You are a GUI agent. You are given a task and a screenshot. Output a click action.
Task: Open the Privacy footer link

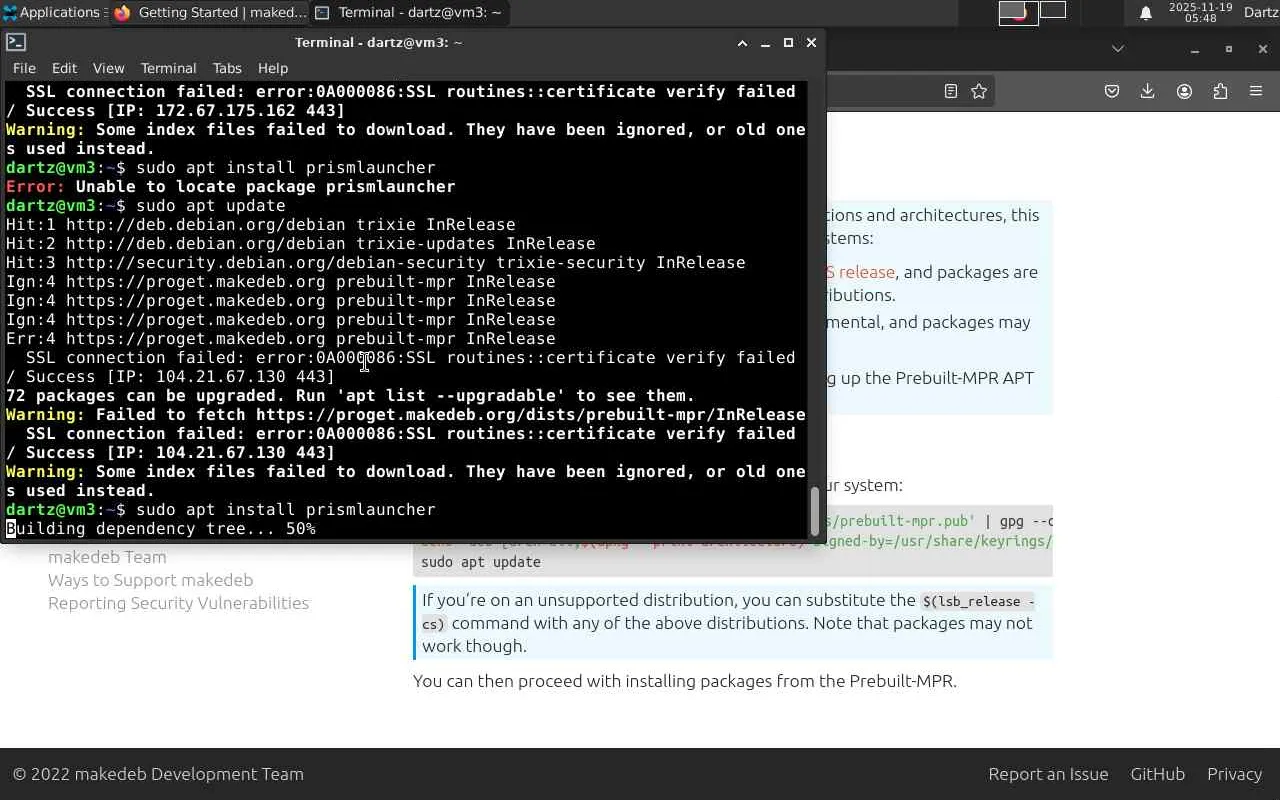point(1234,774)
